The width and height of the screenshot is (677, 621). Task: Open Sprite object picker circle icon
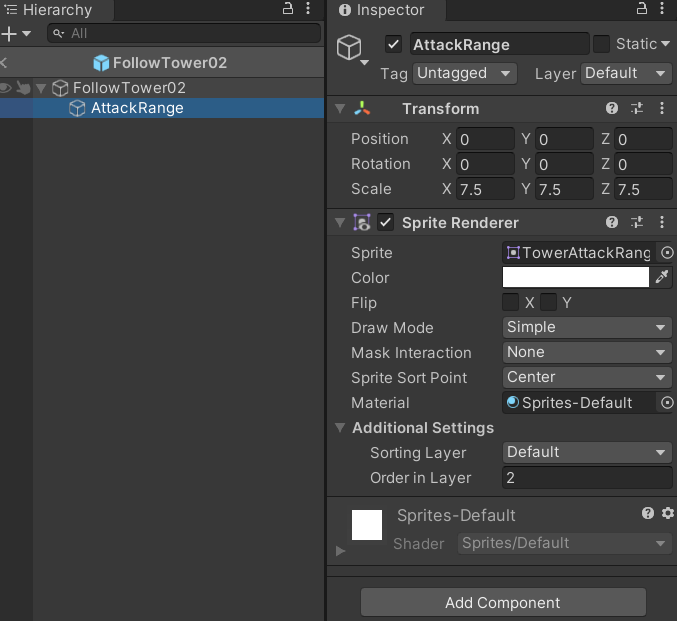668,253
